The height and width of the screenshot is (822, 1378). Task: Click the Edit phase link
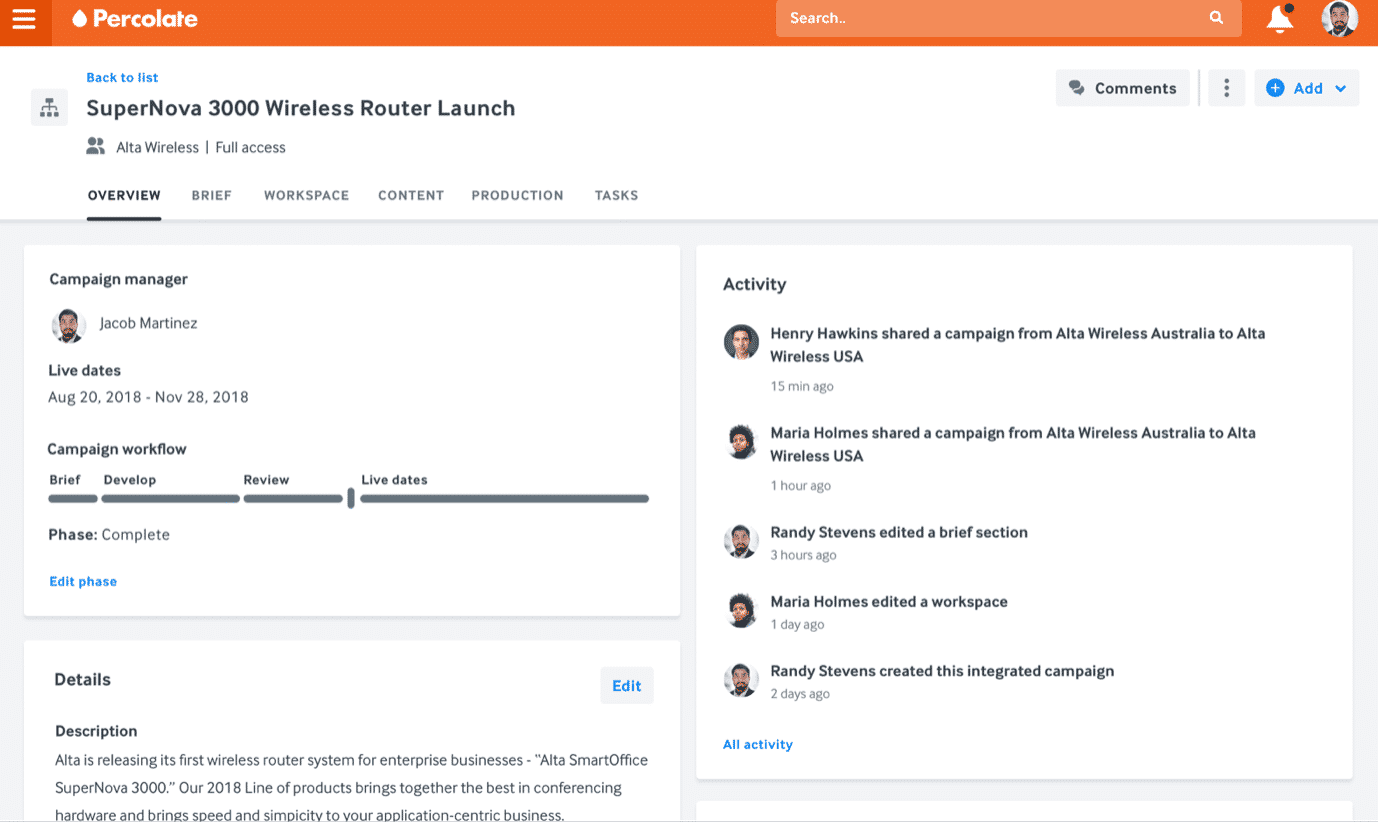point(83,581)
